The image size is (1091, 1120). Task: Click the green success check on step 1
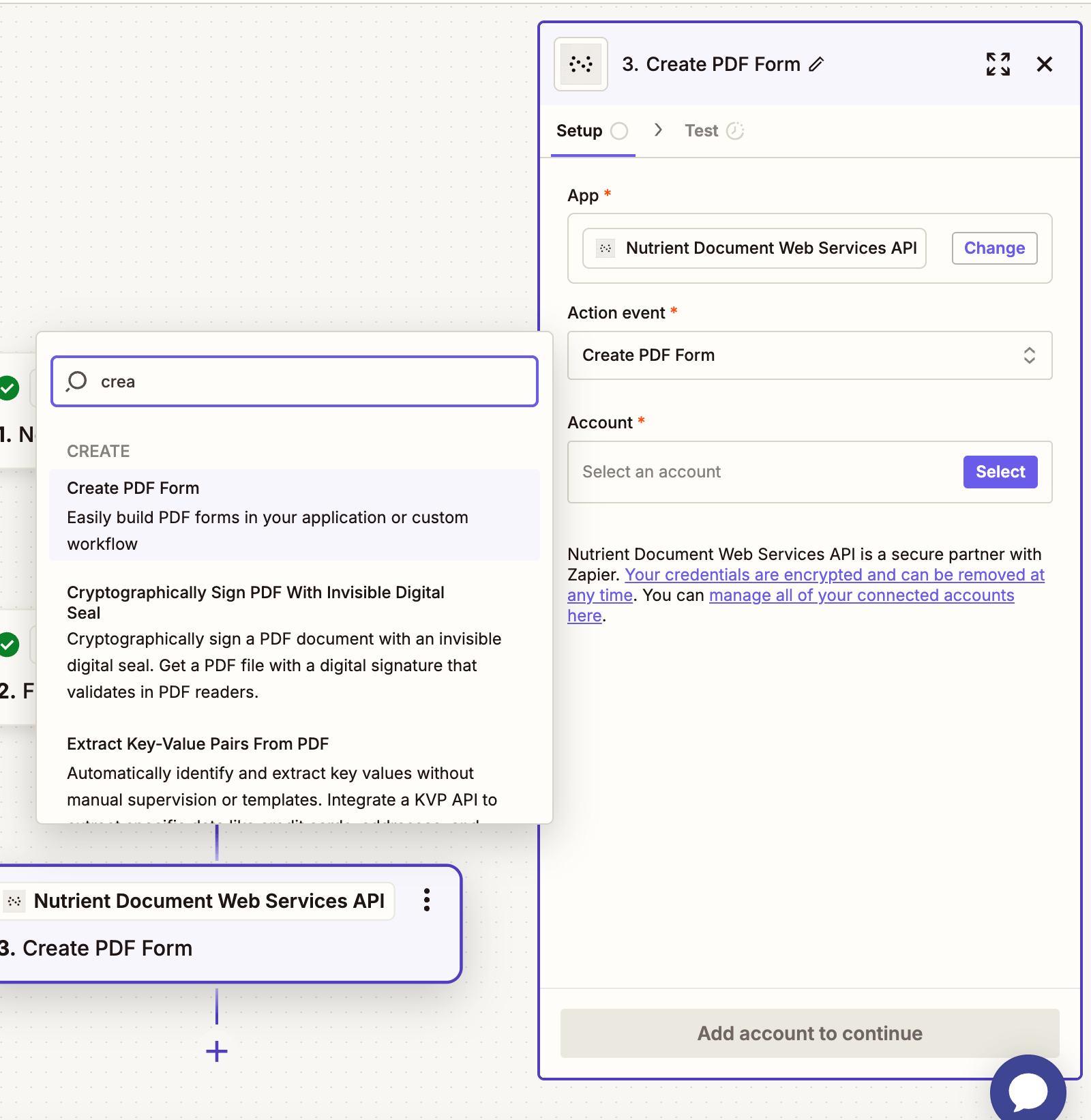click(x=9, y=387)
